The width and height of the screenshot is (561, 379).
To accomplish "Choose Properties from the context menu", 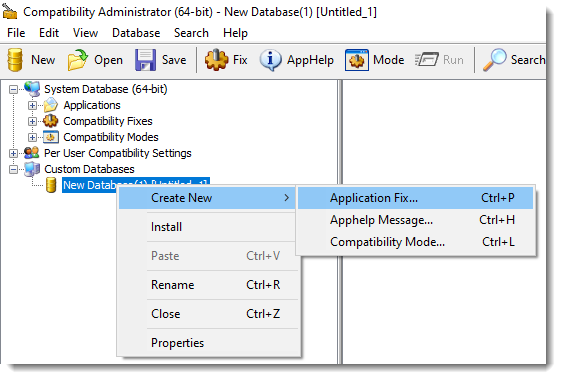I will coord(207,343).
